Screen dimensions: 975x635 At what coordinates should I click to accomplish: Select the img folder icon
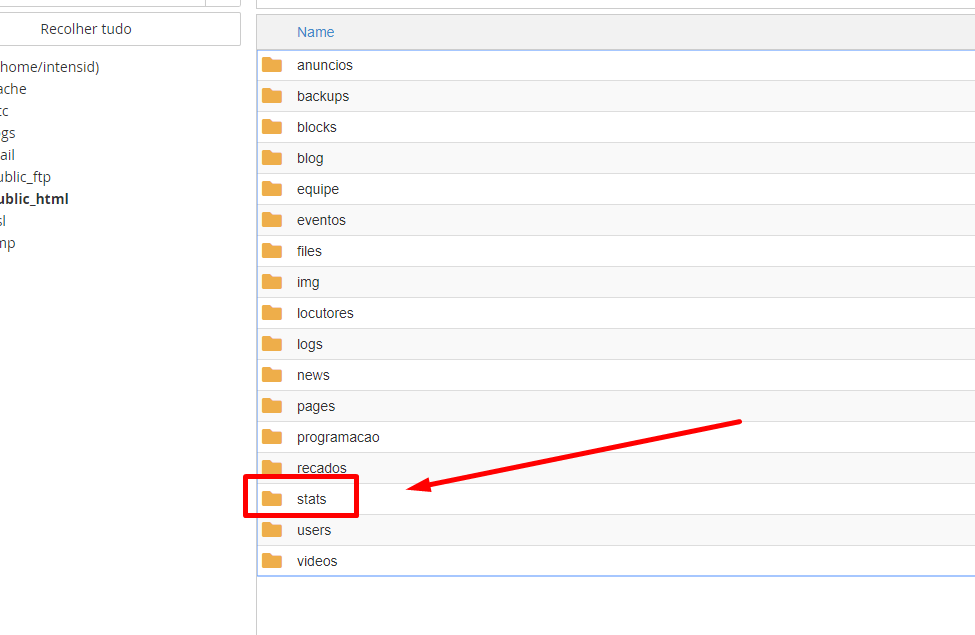272,282
